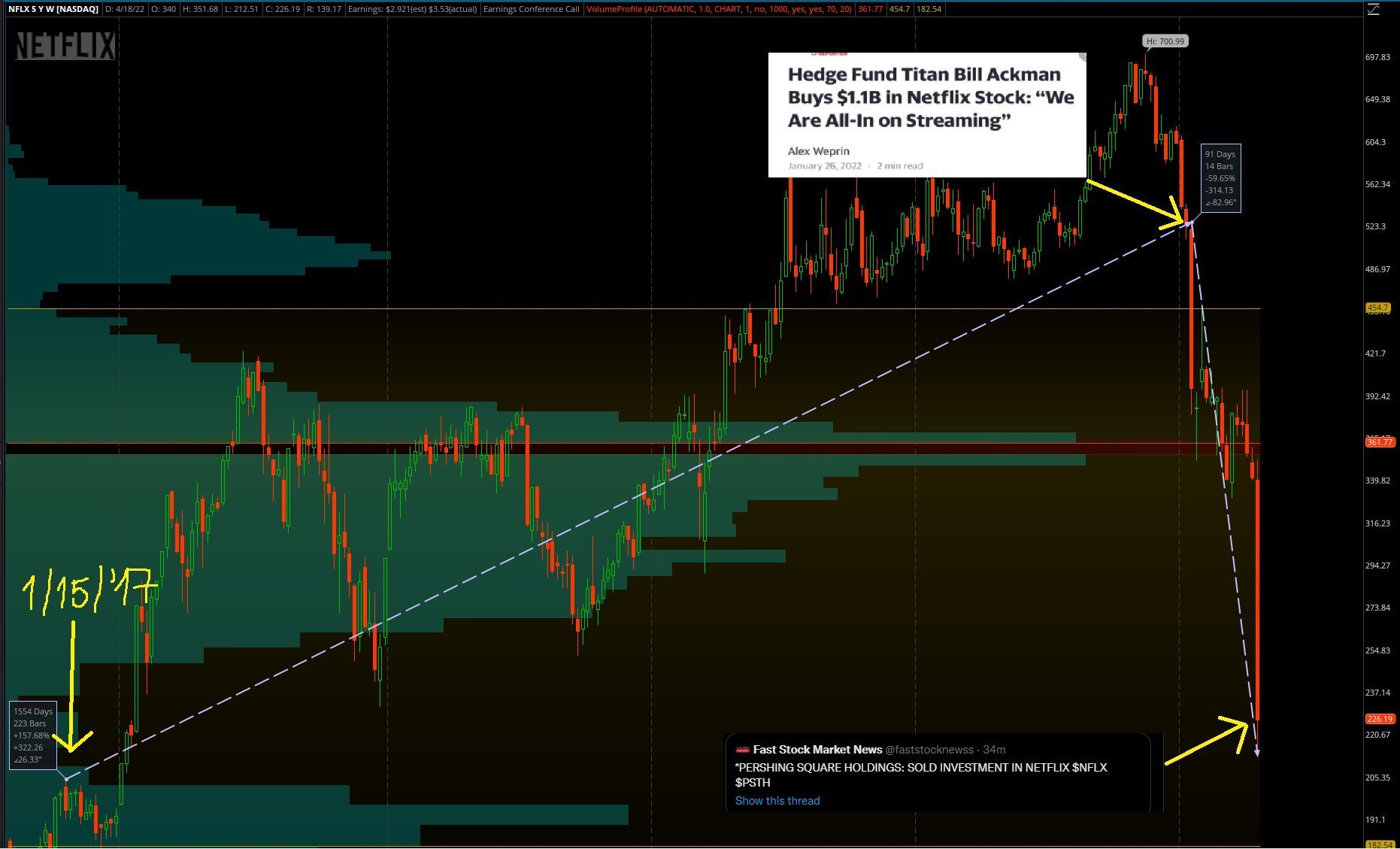Click the 1554 Days measurement info box
The image size is (1400, 849).
pyautogui.click(x=32, y=735)
